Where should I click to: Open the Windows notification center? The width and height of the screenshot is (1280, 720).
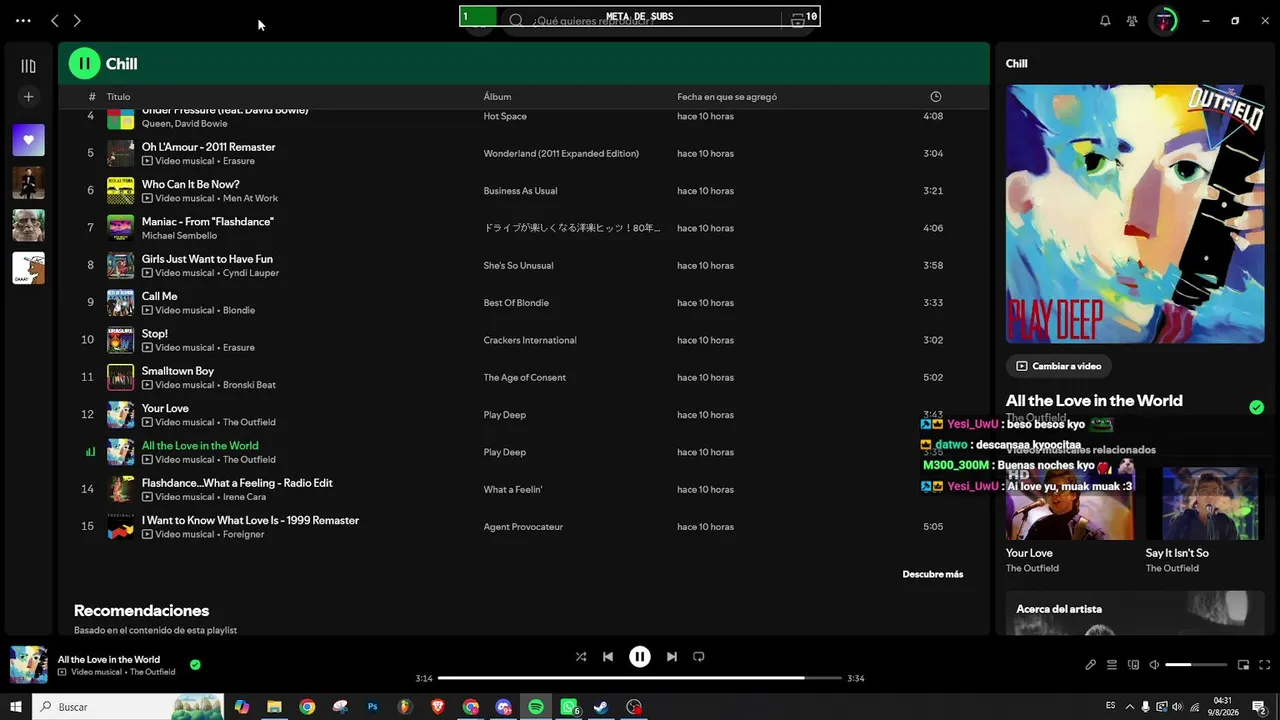pyautogui.click(x=1259, y=707)
